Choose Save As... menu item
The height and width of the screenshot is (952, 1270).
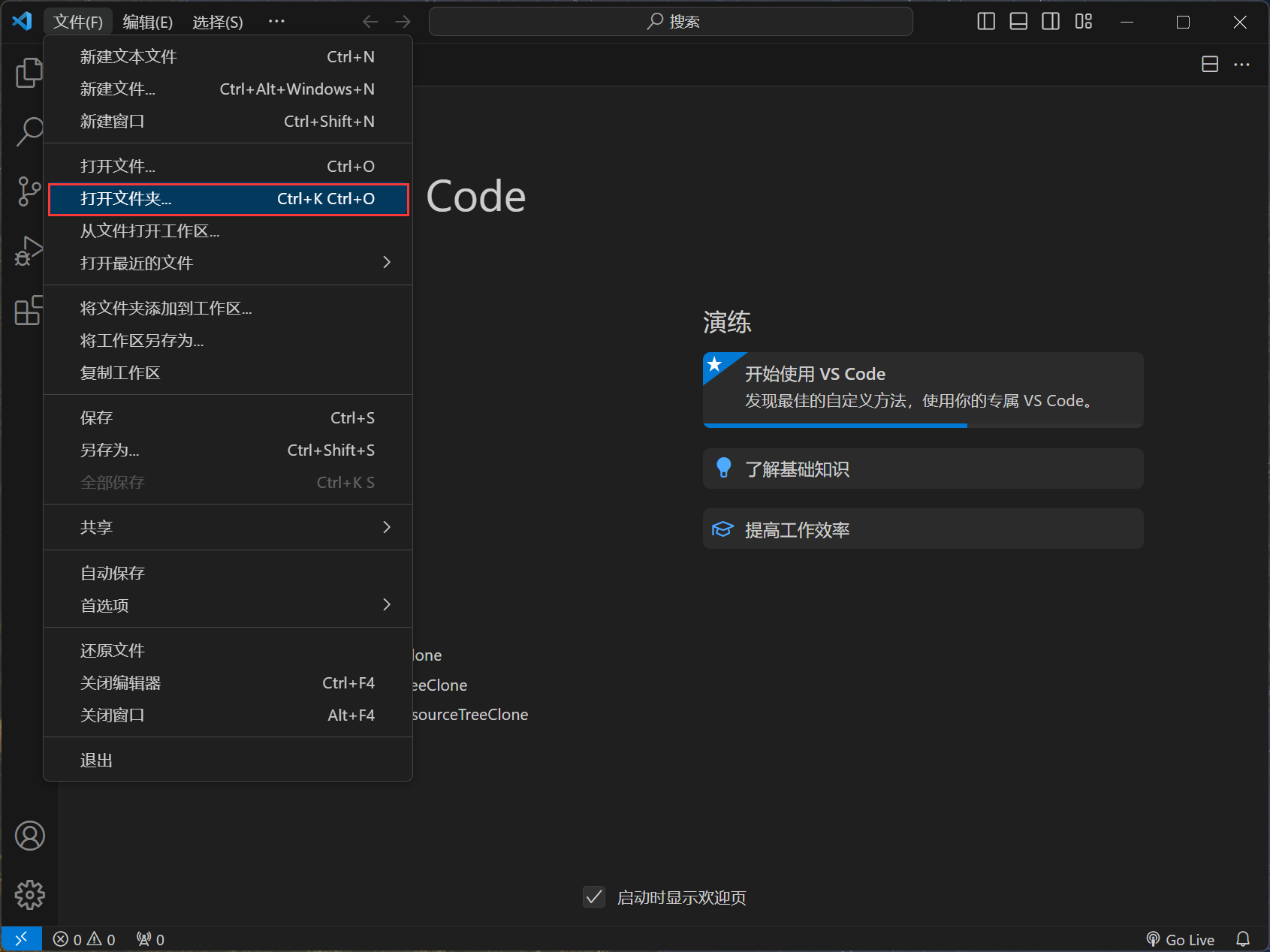228,450
